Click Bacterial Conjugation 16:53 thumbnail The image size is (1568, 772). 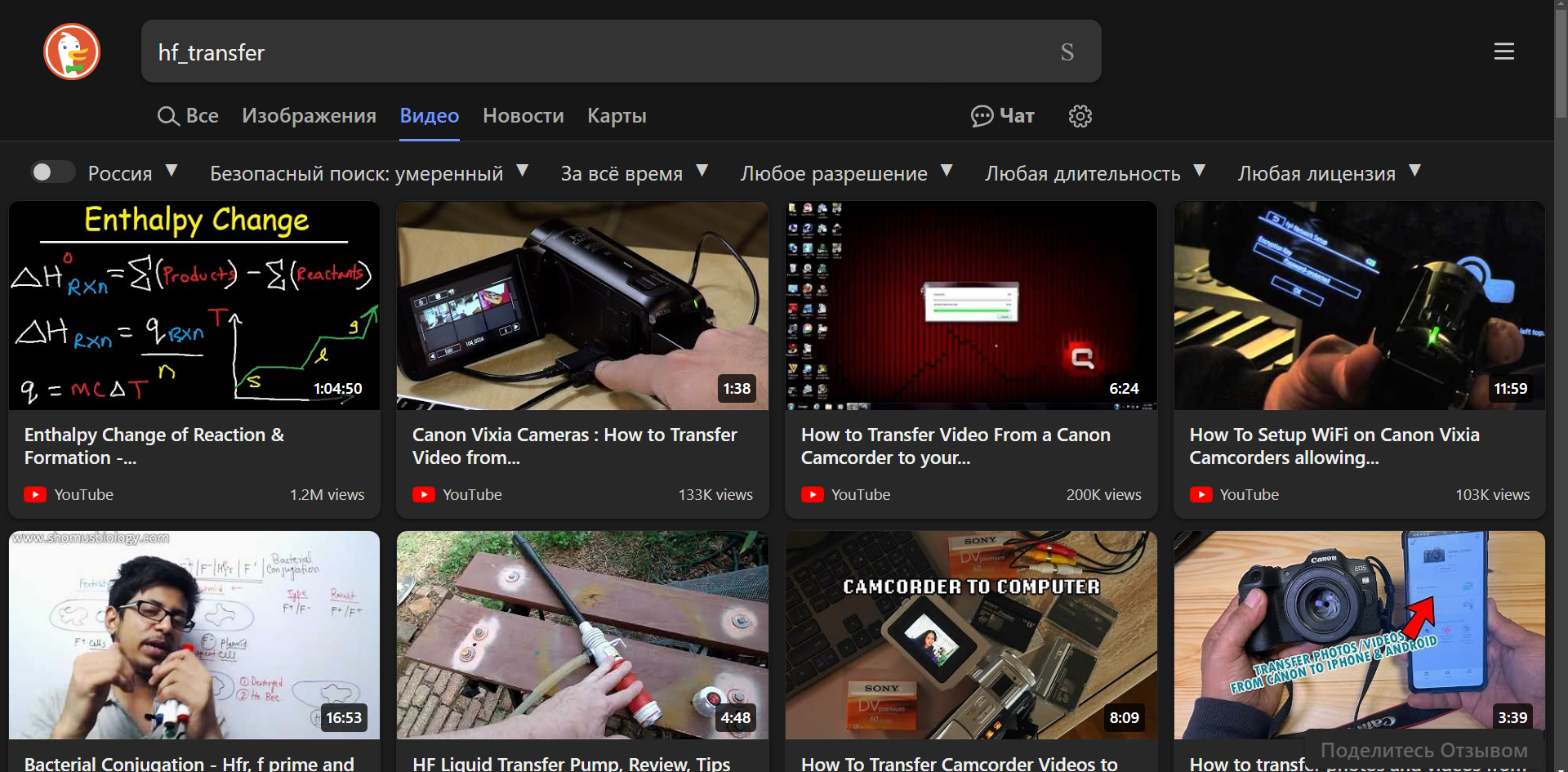pyautogui.click(x=194, y=636)
